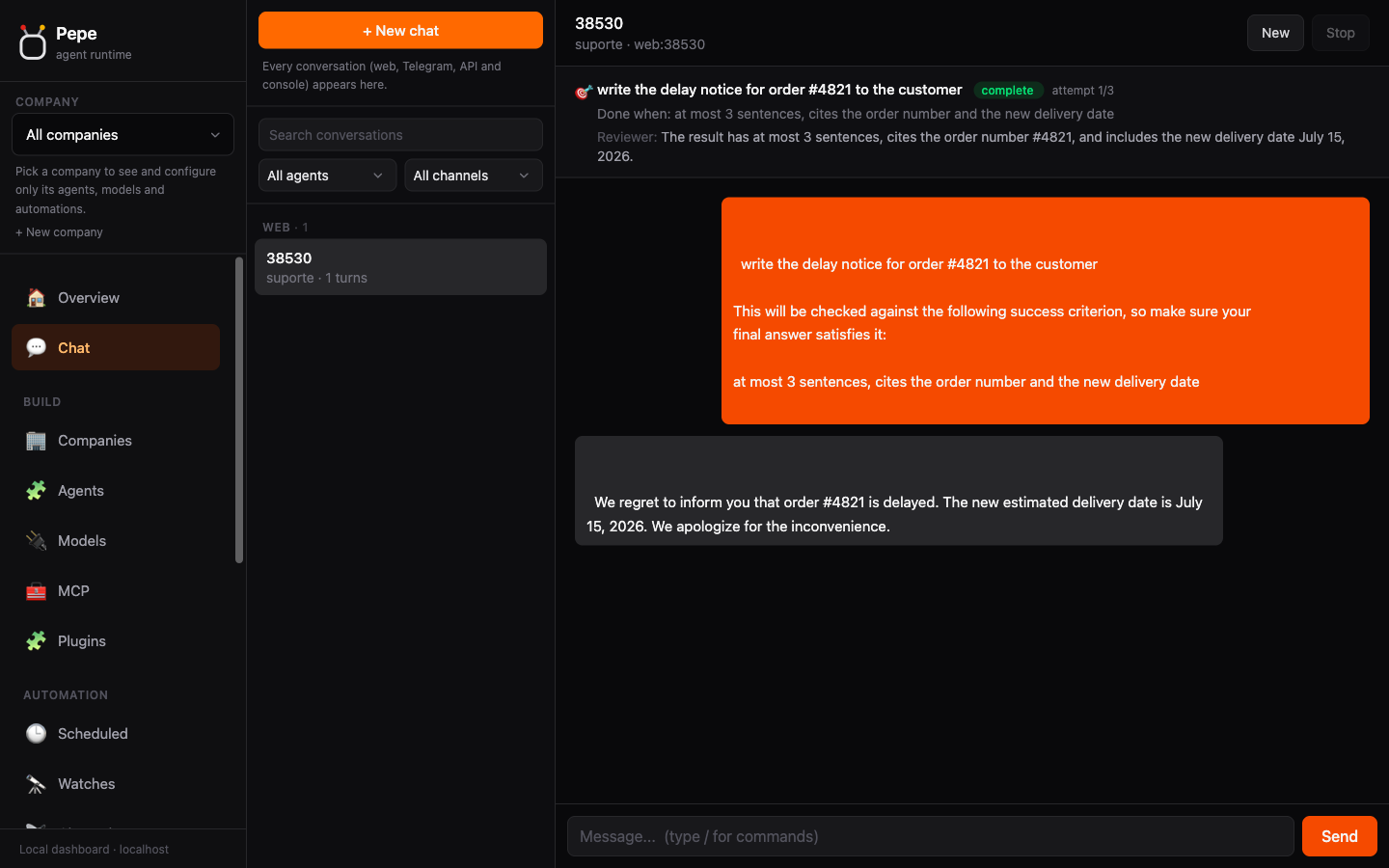Open the Models page

(116, 541)
